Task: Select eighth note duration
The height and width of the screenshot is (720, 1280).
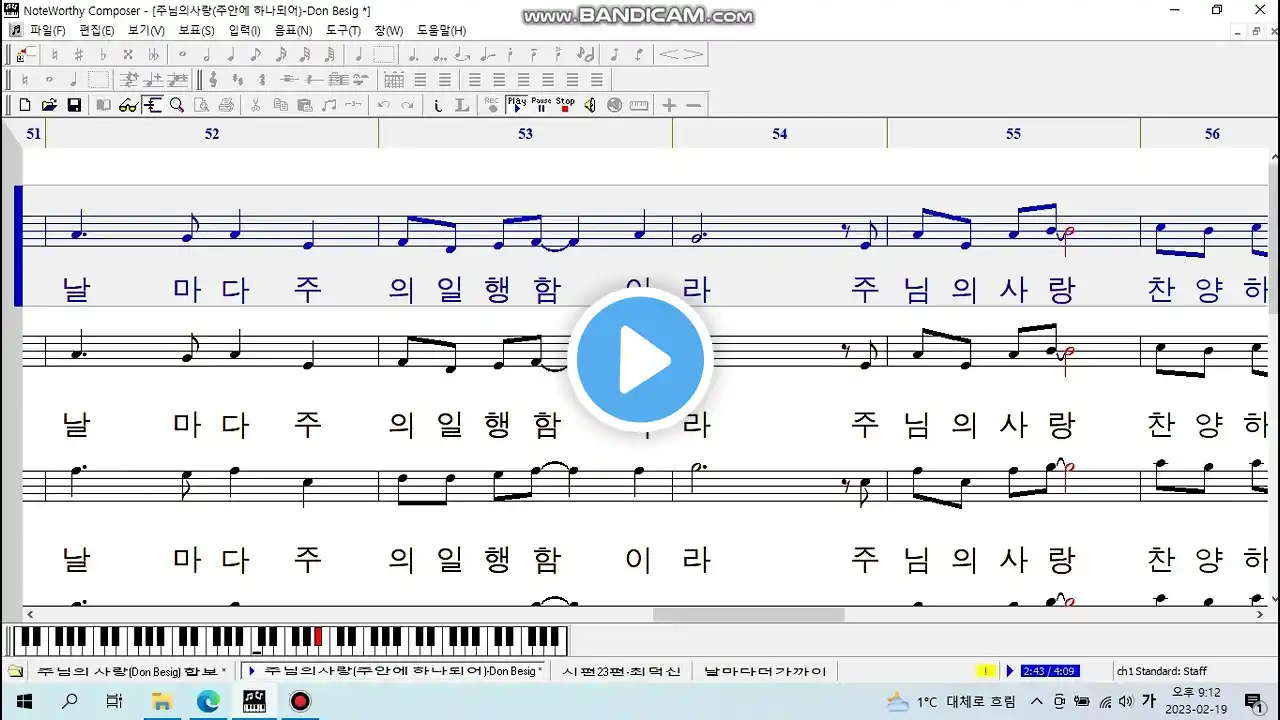Action: pyautogui.click(x=256, y=54)
